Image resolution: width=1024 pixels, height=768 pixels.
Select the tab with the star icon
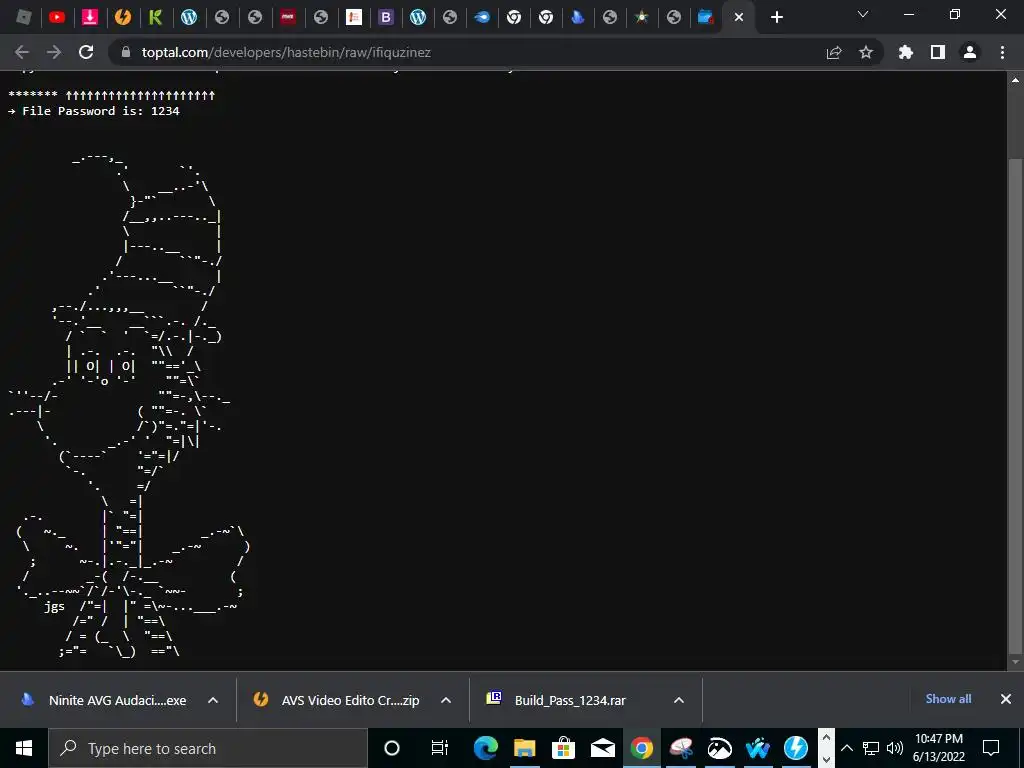coord(642,17)
